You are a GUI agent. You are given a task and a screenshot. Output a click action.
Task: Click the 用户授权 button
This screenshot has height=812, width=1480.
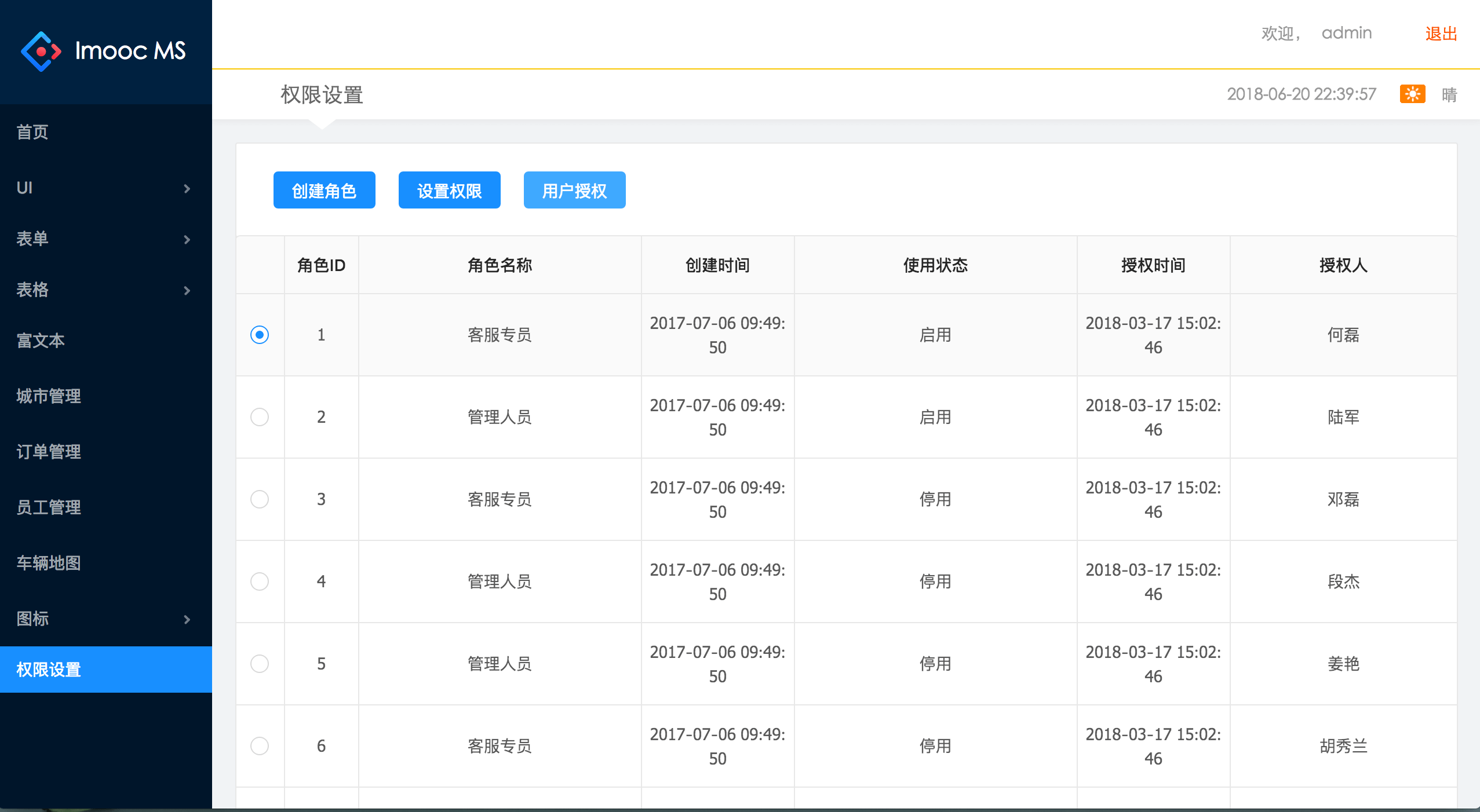(x=575, y=190)
